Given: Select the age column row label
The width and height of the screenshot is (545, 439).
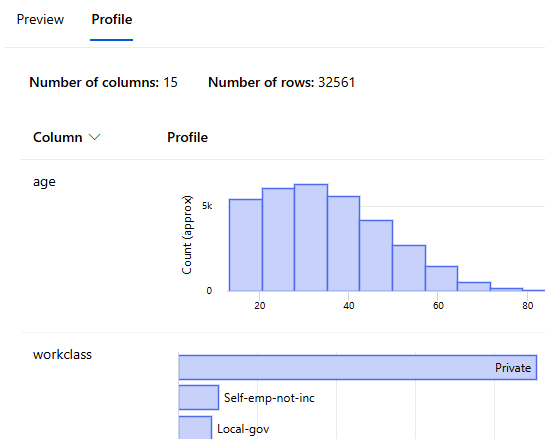Looking at the screenshot, I should 44,182.
